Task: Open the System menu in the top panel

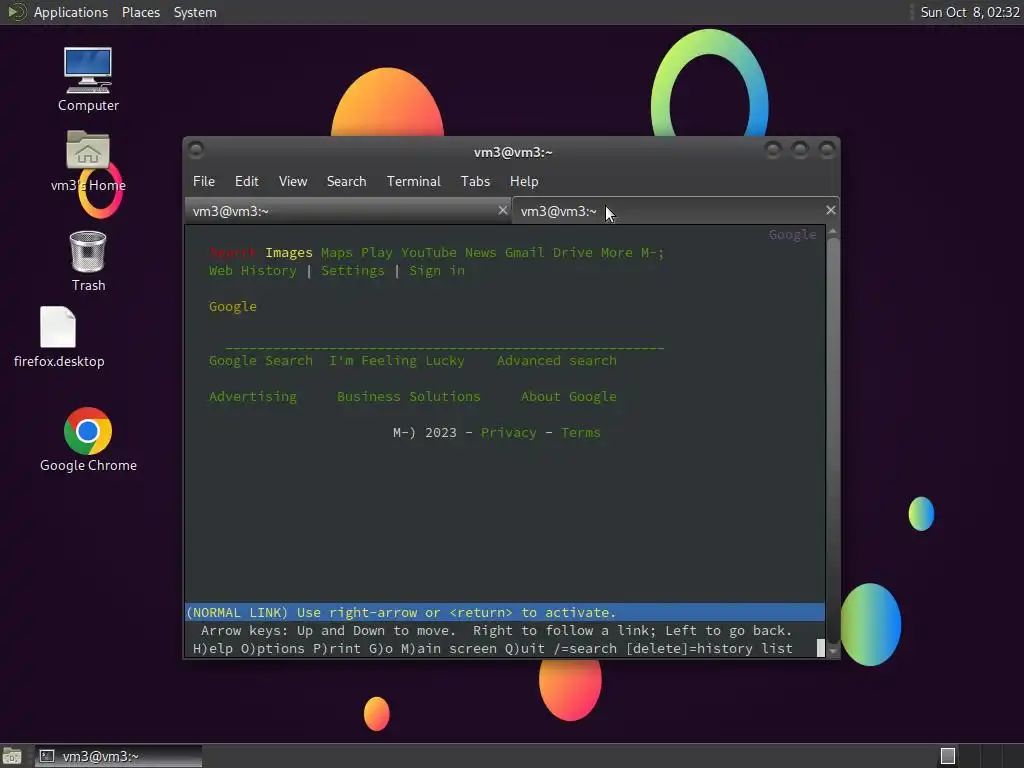Action: tap(195, 12)
